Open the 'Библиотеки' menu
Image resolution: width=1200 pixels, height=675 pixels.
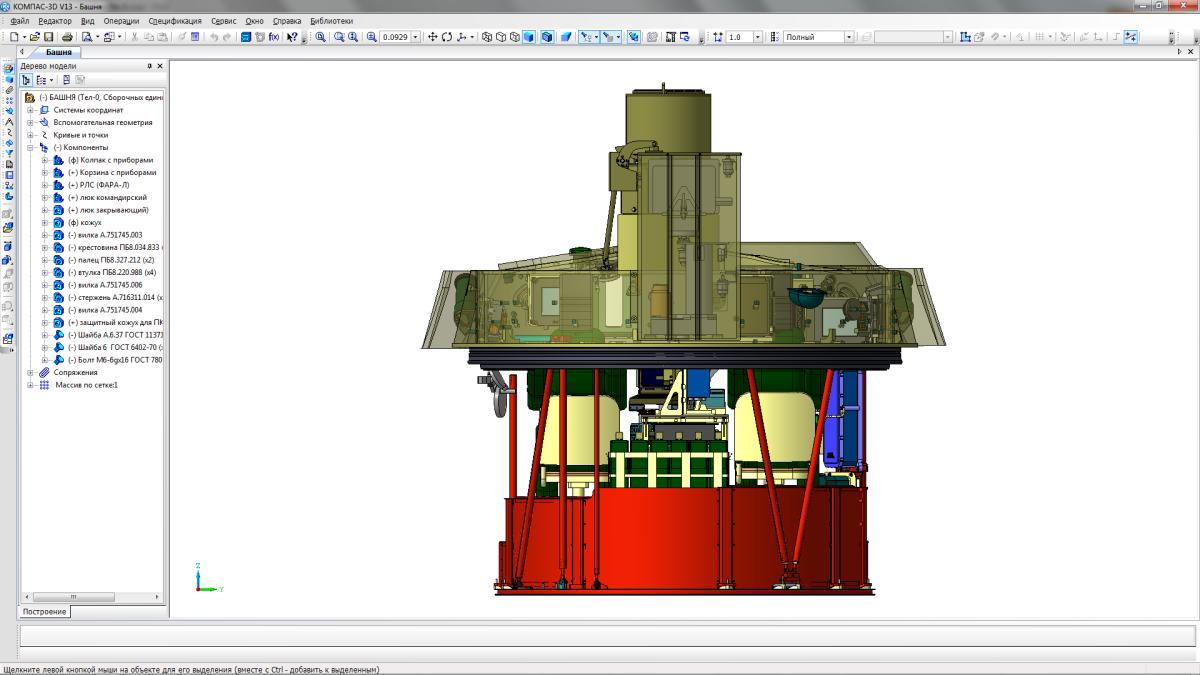(331, 20)
